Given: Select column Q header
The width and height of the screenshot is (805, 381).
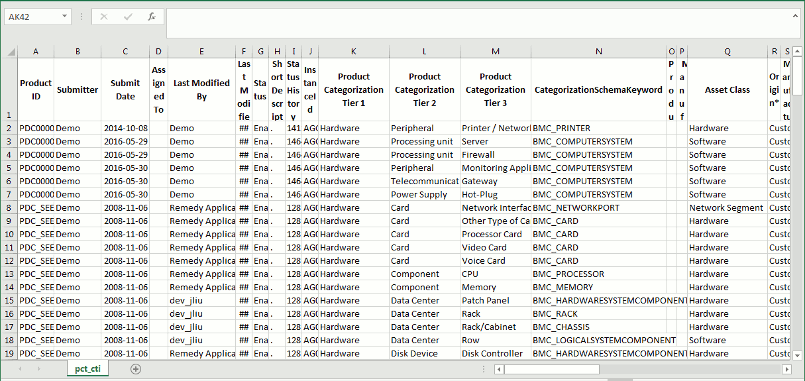Looking at the screenshot, I should click(x=727, y=51).
